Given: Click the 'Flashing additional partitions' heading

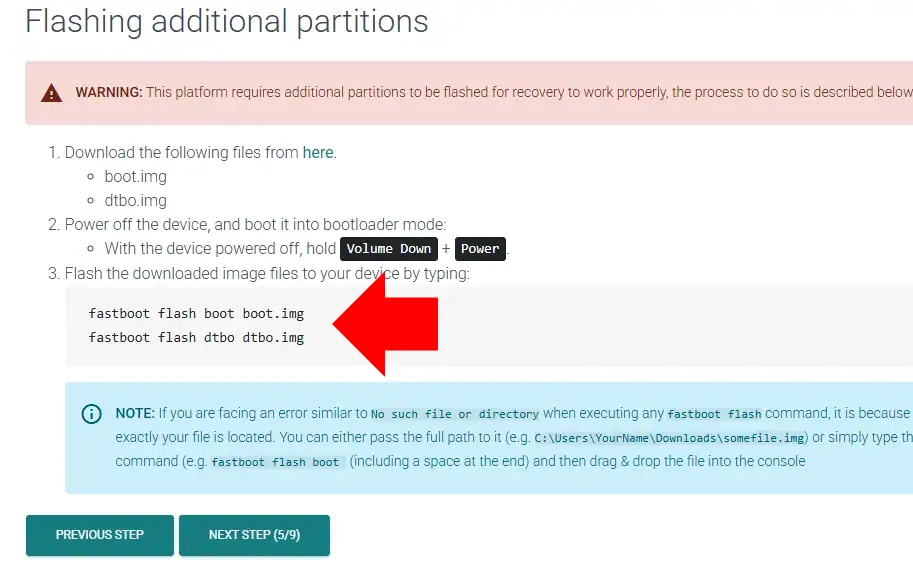Looking at the screenshot, I should click(227, 21).
